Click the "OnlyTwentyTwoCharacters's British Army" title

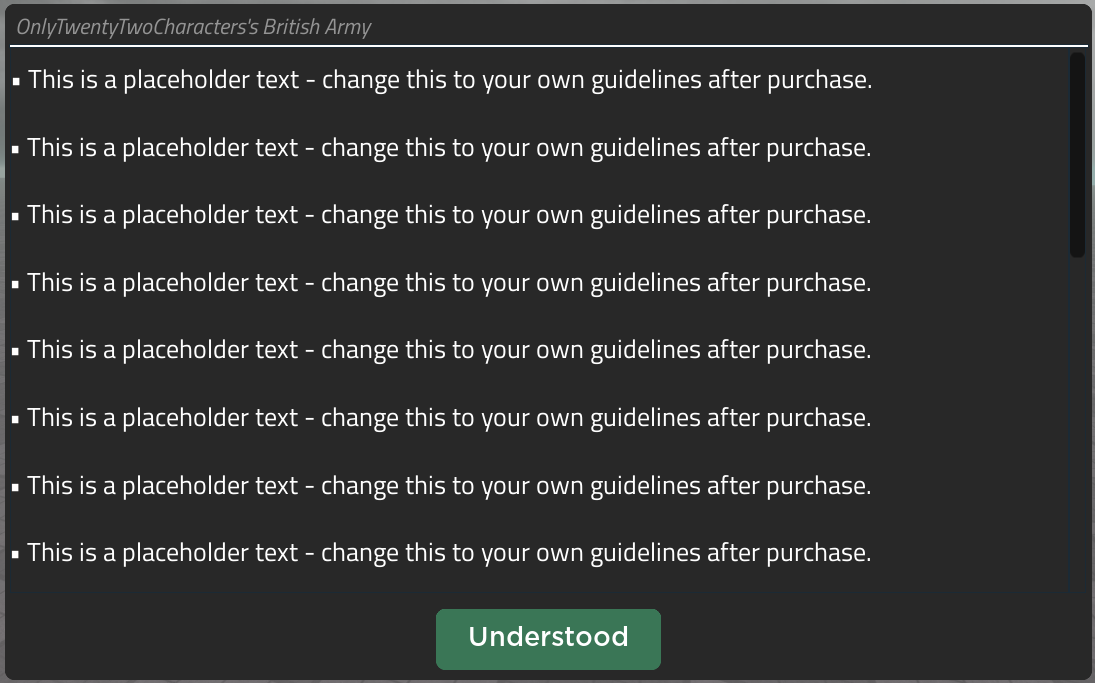click(194, 27)
